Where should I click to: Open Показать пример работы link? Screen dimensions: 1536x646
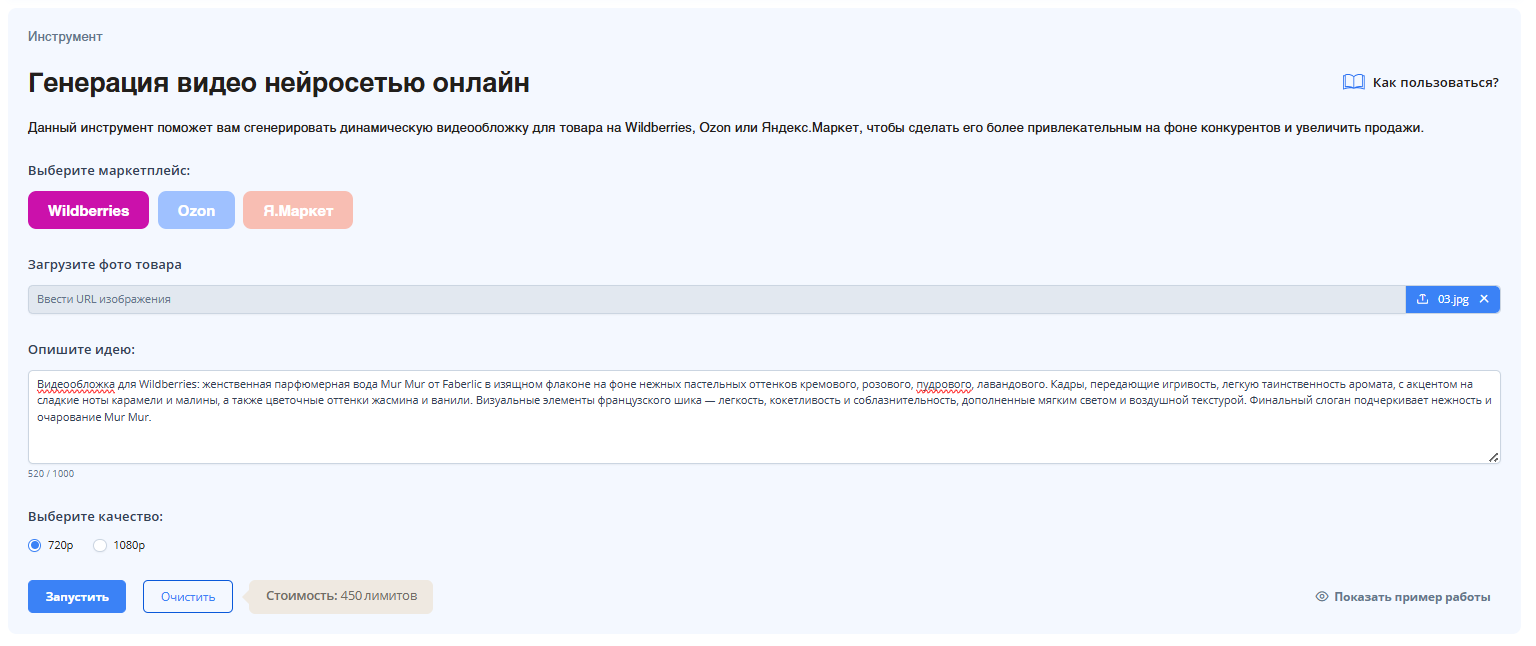click(1411, 597)
